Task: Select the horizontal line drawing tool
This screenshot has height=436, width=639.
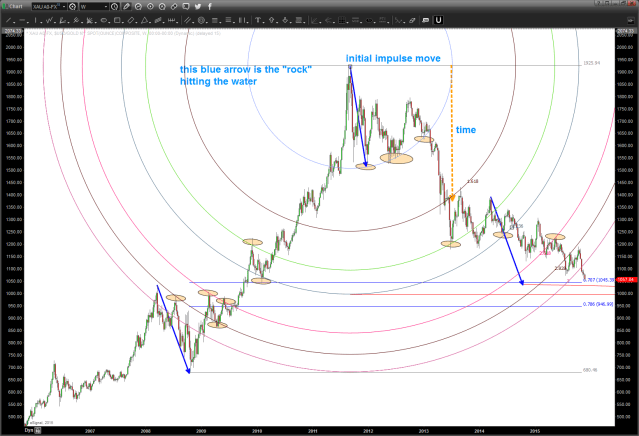Action: point(22,20)
